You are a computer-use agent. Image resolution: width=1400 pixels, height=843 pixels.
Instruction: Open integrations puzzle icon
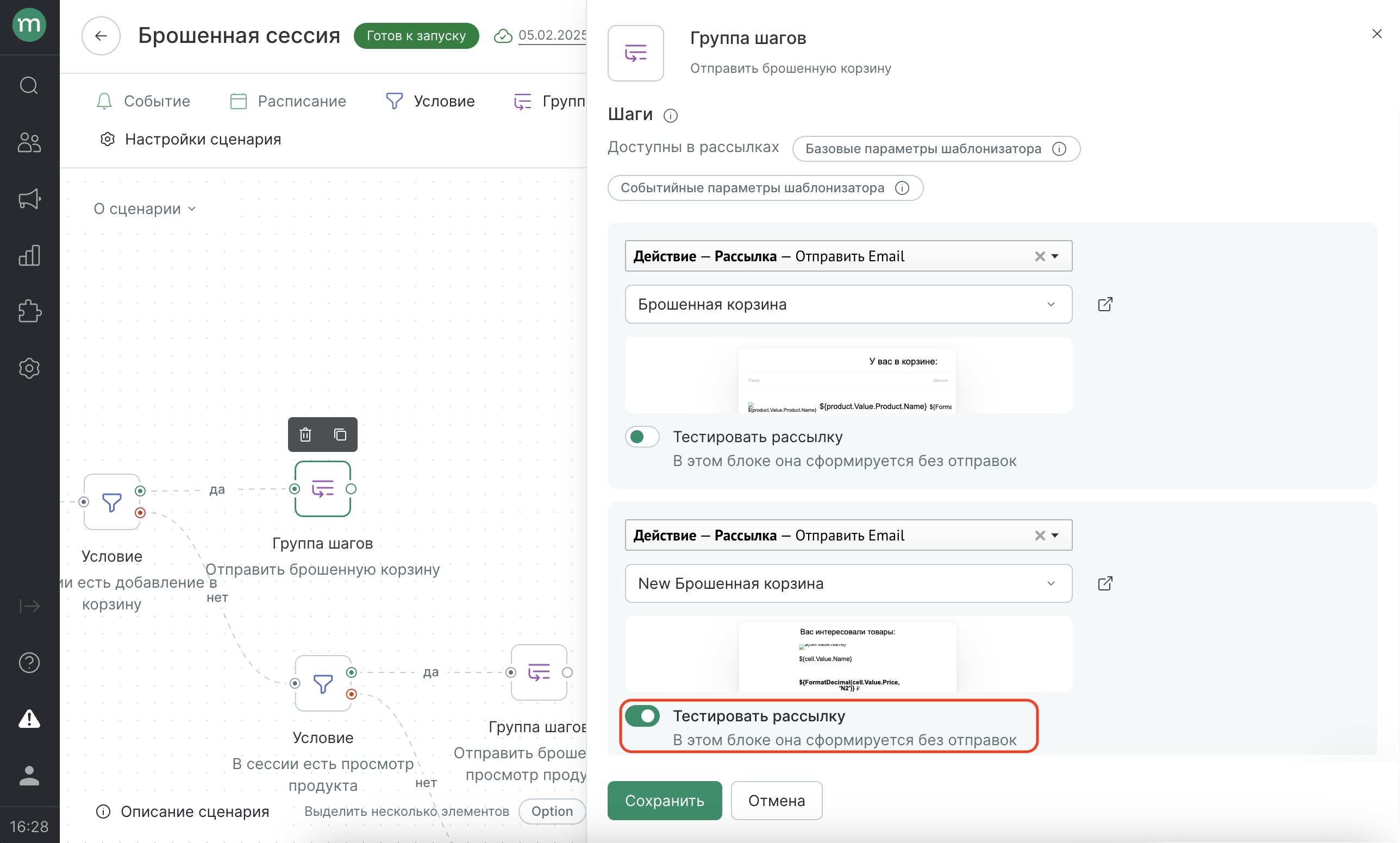point(29,311)
